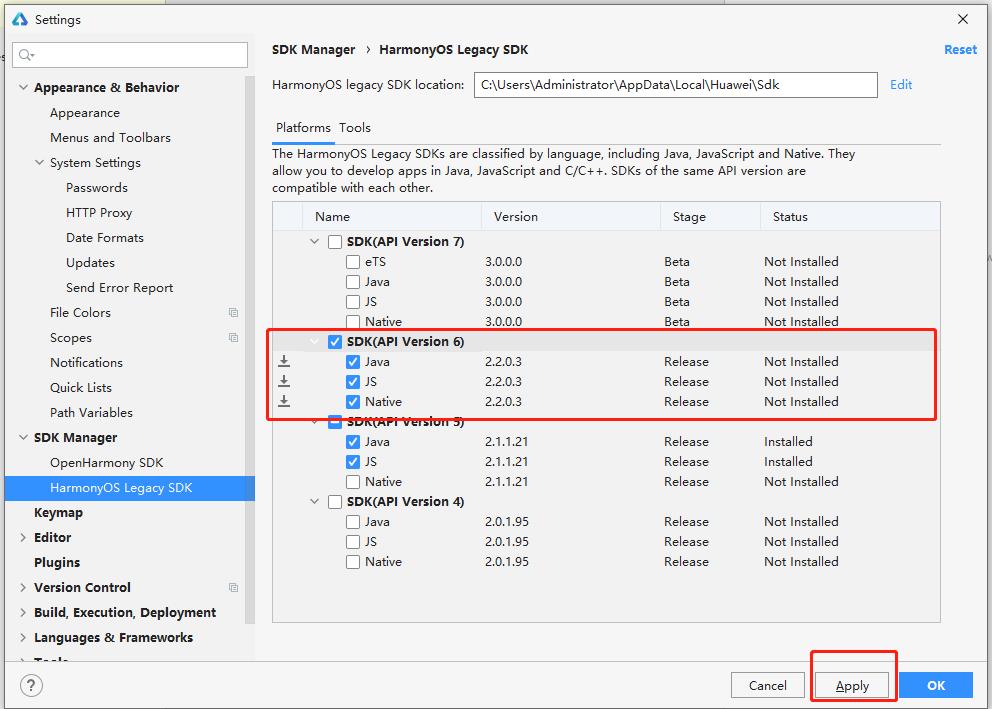Open Passwords settings
Image resolution: width=992 pixels, height=709 pixels.
coord(97,188)
